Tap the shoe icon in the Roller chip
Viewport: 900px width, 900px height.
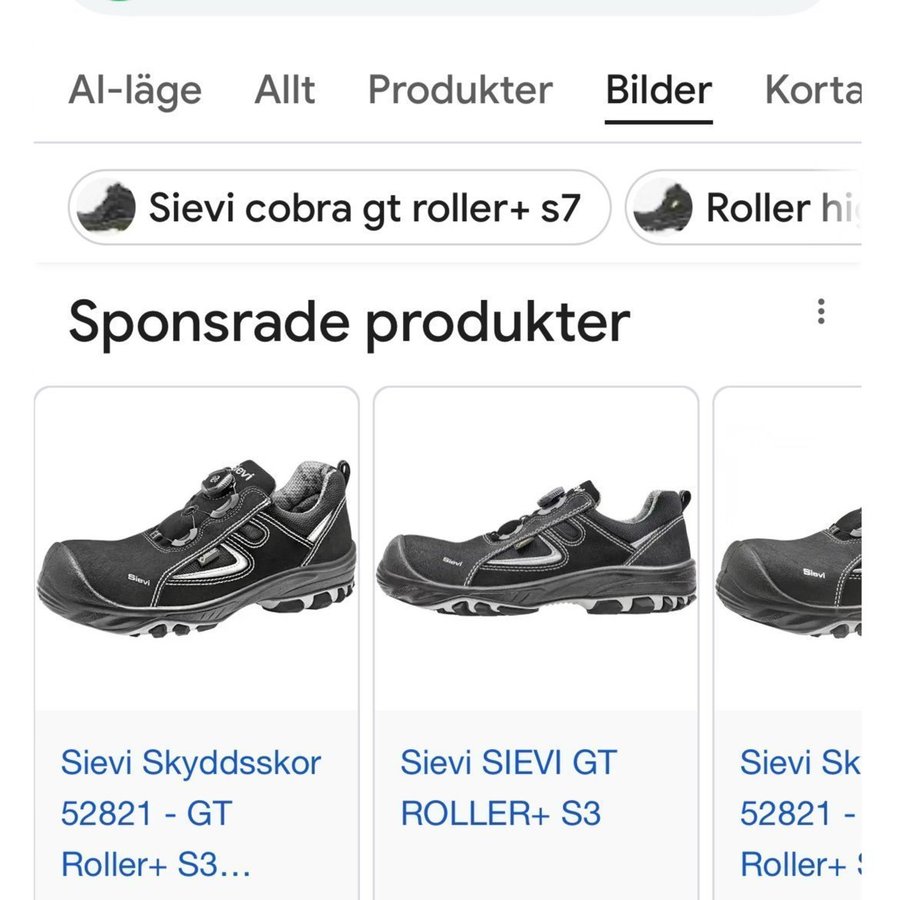(x=663, y=208)
